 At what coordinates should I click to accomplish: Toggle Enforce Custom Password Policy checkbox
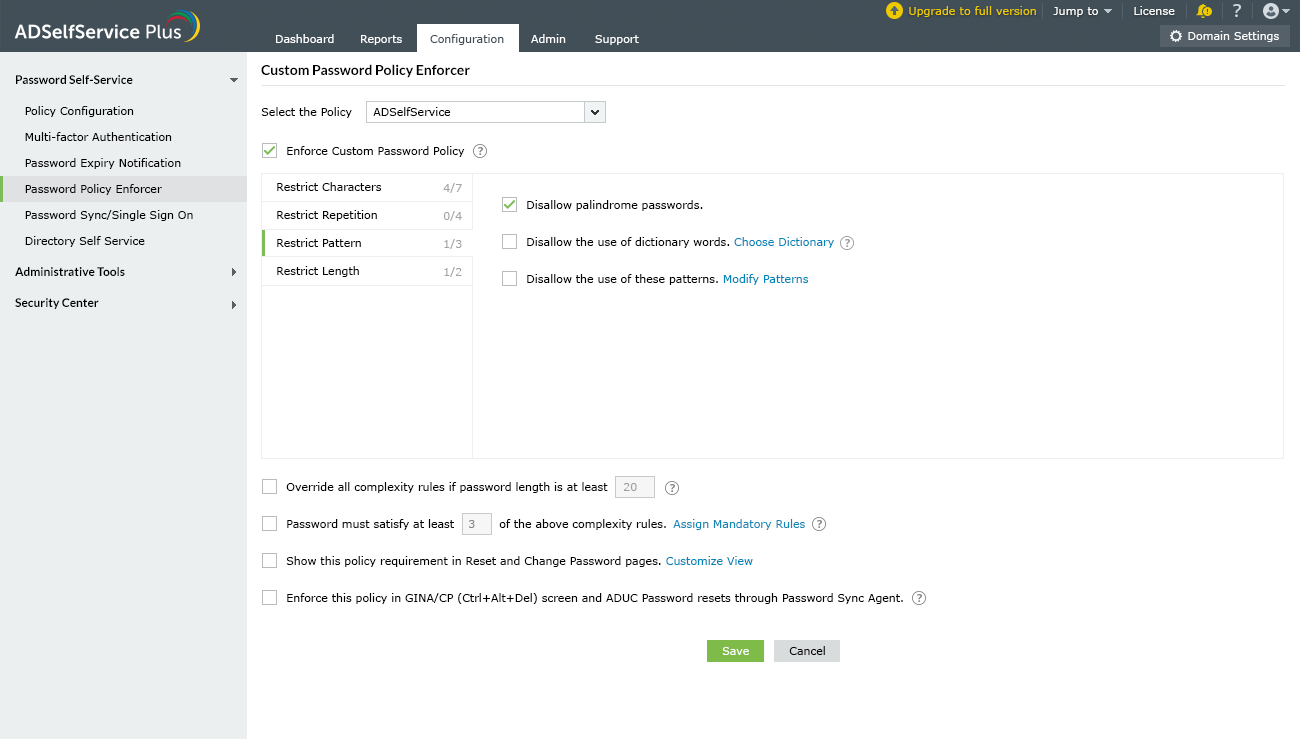(269, 151)
